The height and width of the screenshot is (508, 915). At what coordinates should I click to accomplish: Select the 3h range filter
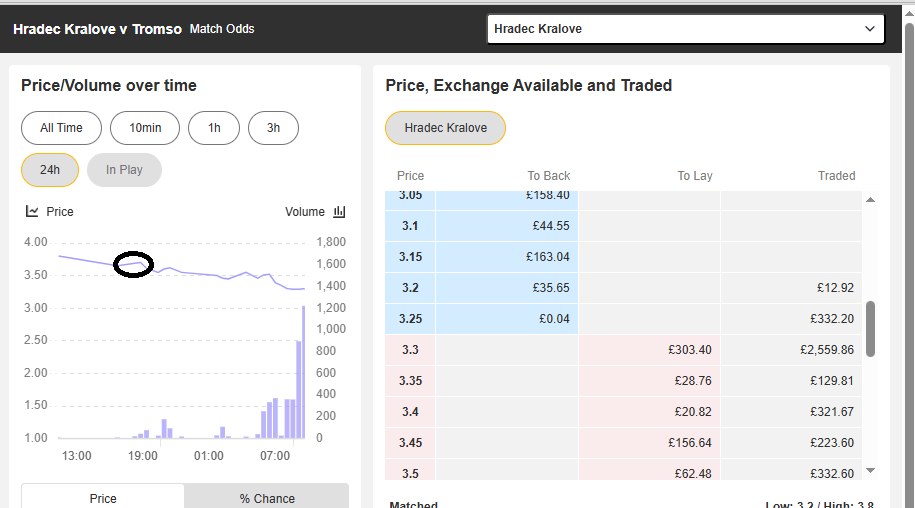click(273, 128)
